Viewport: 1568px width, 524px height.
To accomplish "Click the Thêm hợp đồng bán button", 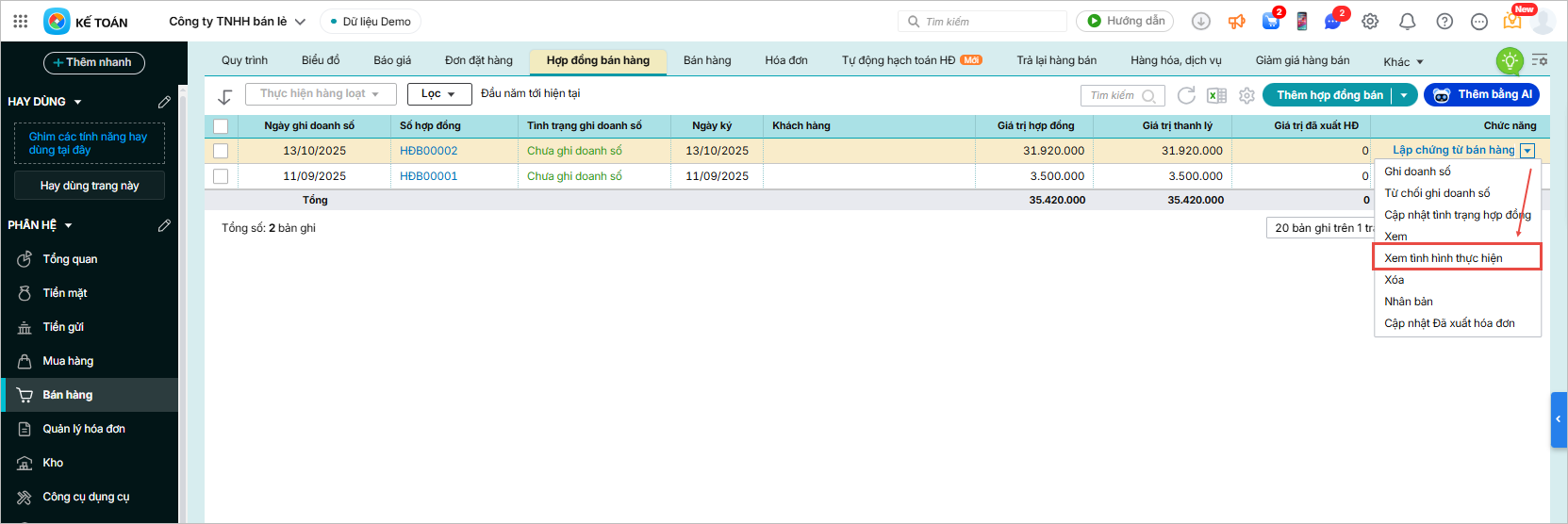I will (x=1329, y=95).
